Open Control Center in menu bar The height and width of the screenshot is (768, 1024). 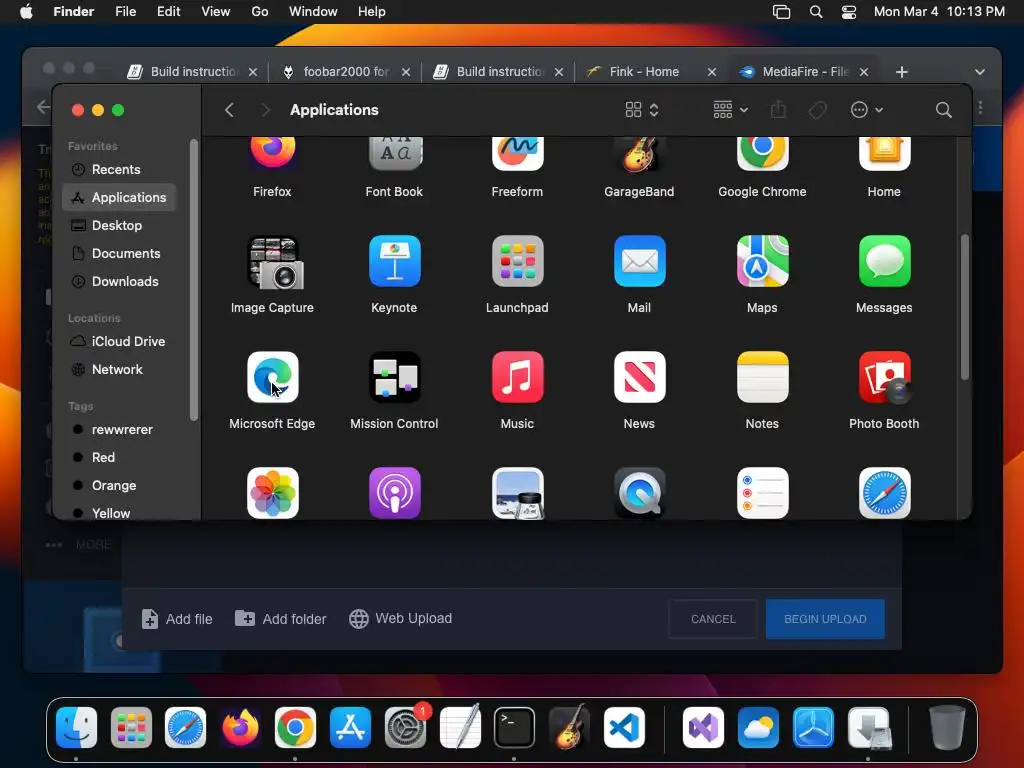(848, 12)
